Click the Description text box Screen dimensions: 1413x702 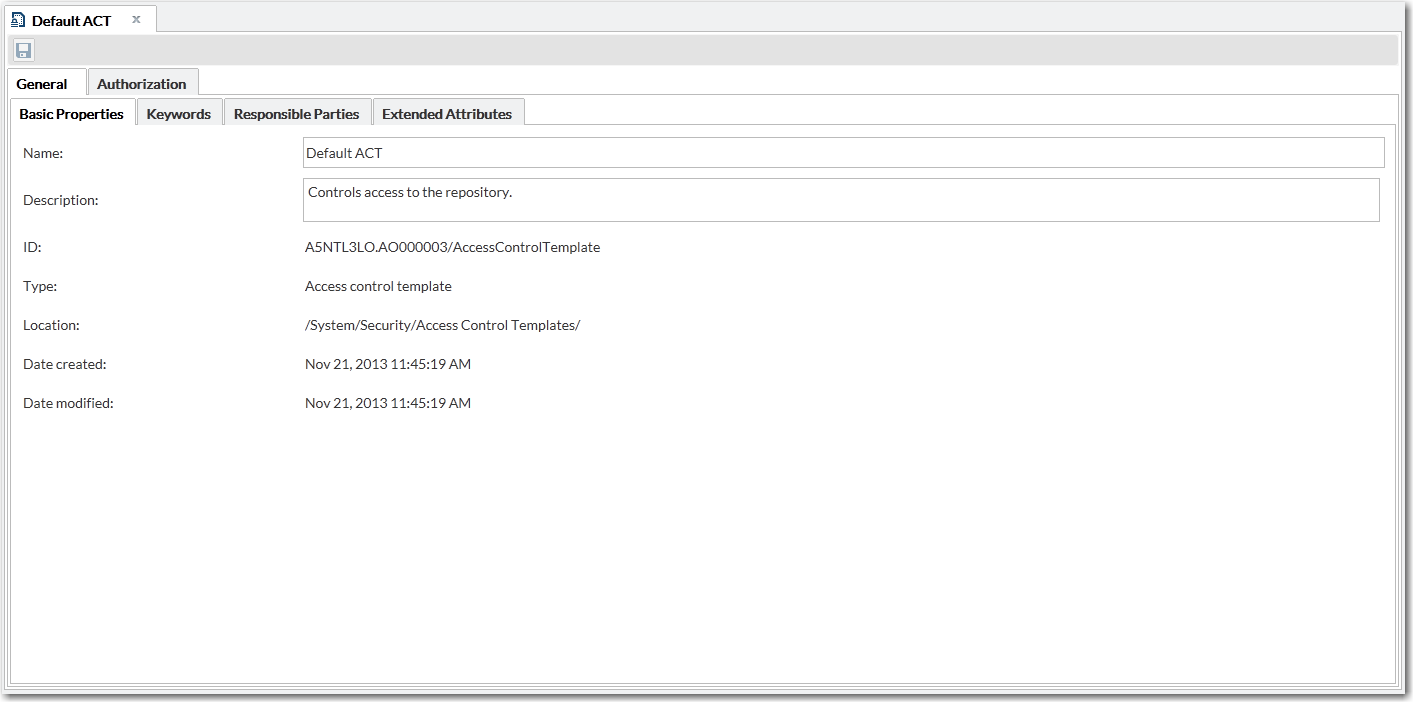click(842, 199)
